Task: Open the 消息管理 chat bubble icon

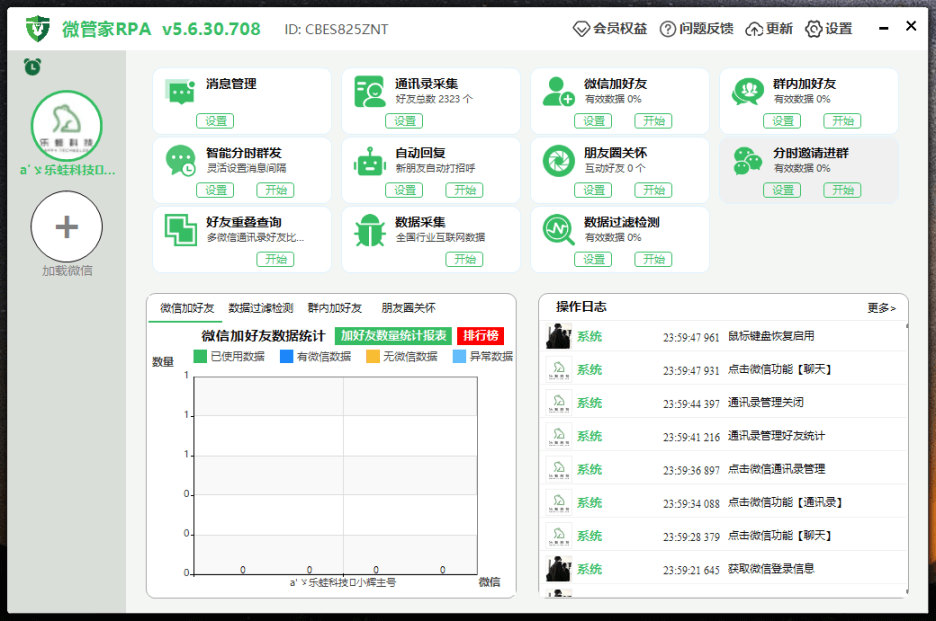Action: [x=180, y=90]
